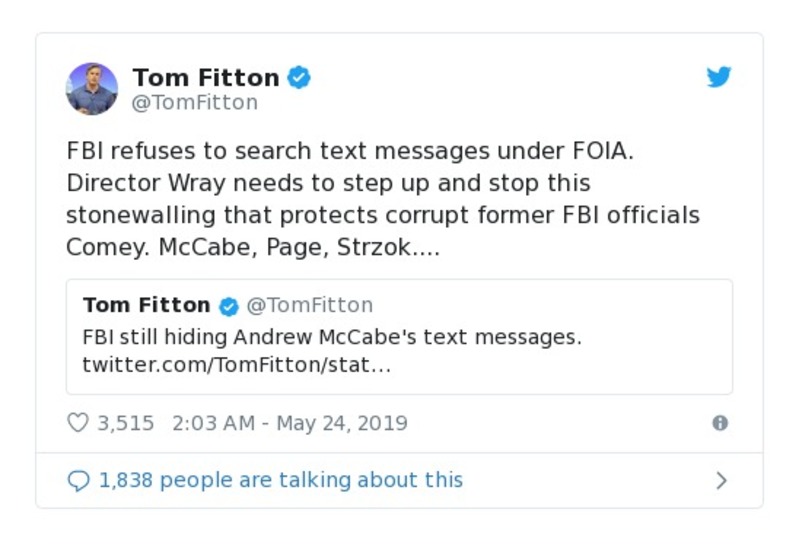Click the quoted text about Andrew McCabe's messages
Viewport: 799px width, 560px height.
click(x=331, y=337)
